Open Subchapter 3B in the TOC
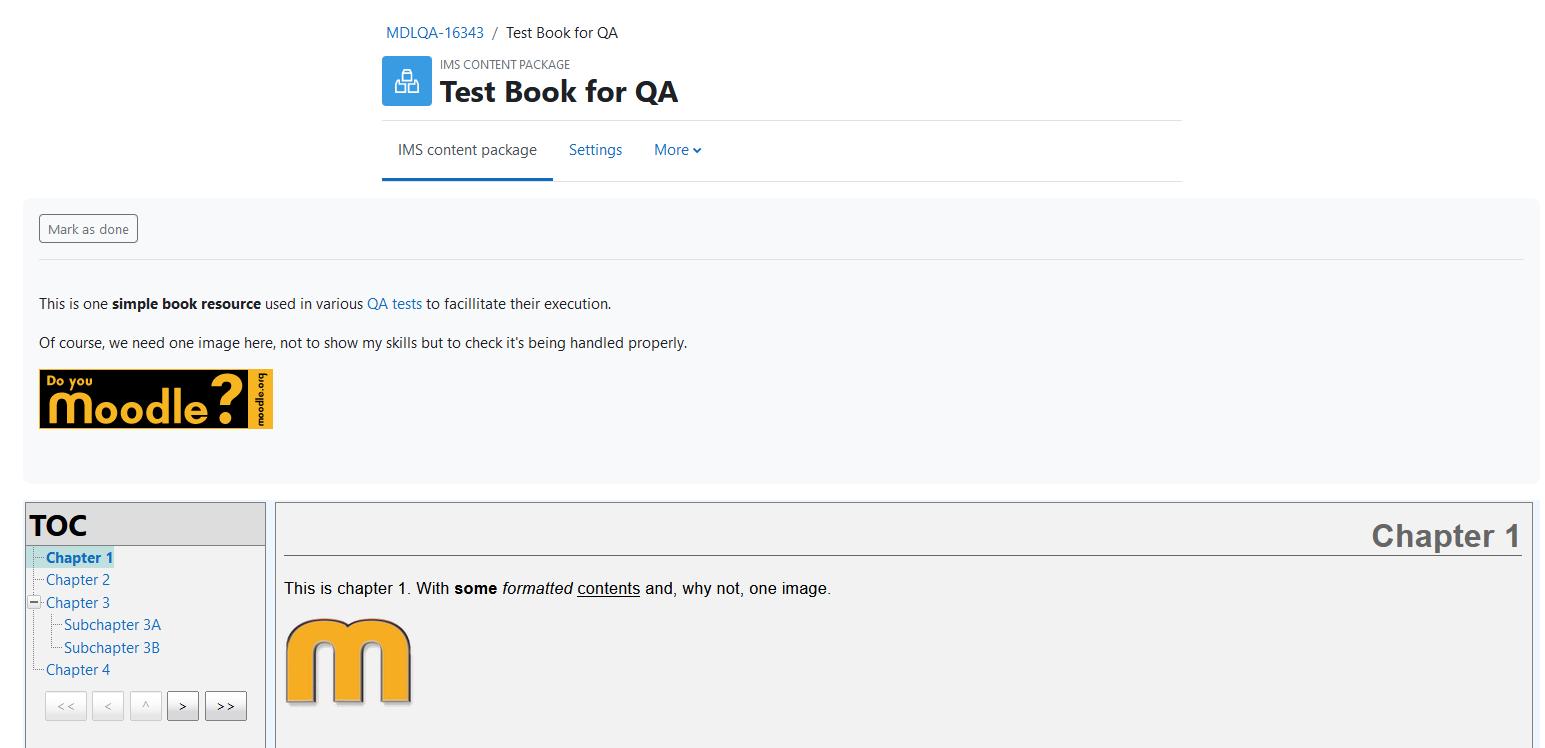1545x748 pixels. point(112,648)
